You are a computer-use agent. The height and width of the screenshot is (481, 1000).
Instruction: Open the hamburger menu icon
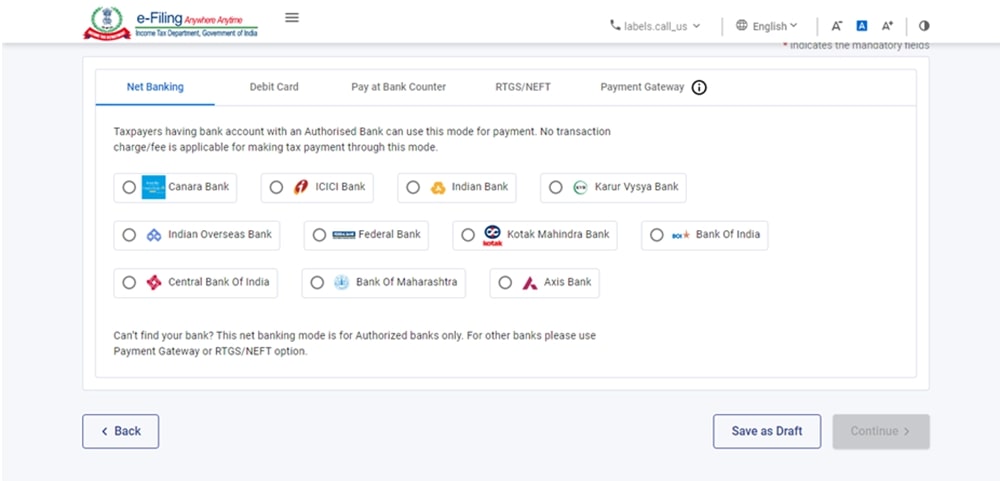(x=292, y=18)
